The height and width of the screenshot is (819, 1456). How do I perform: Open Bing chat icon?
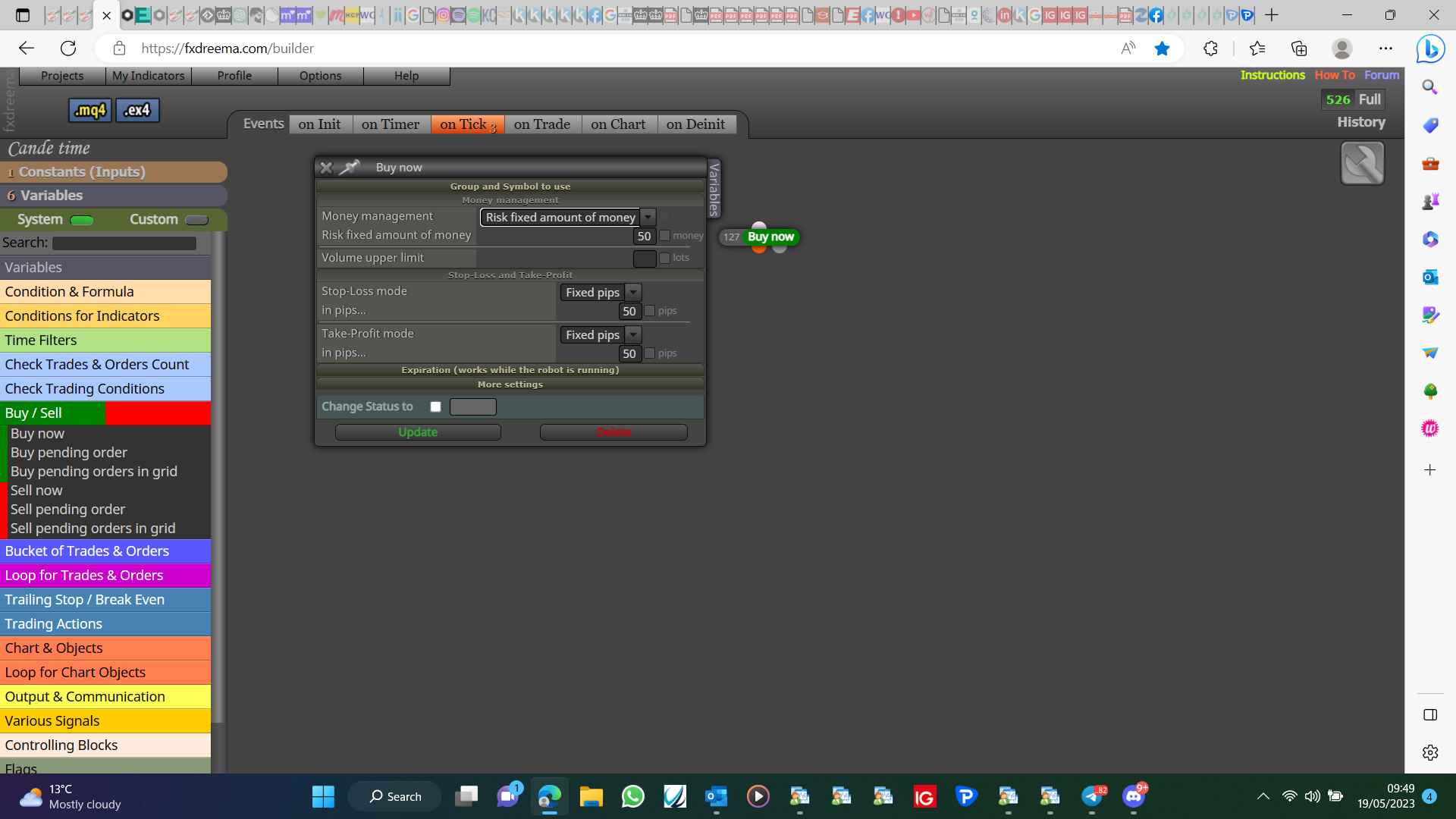(x=1430, y=49)
